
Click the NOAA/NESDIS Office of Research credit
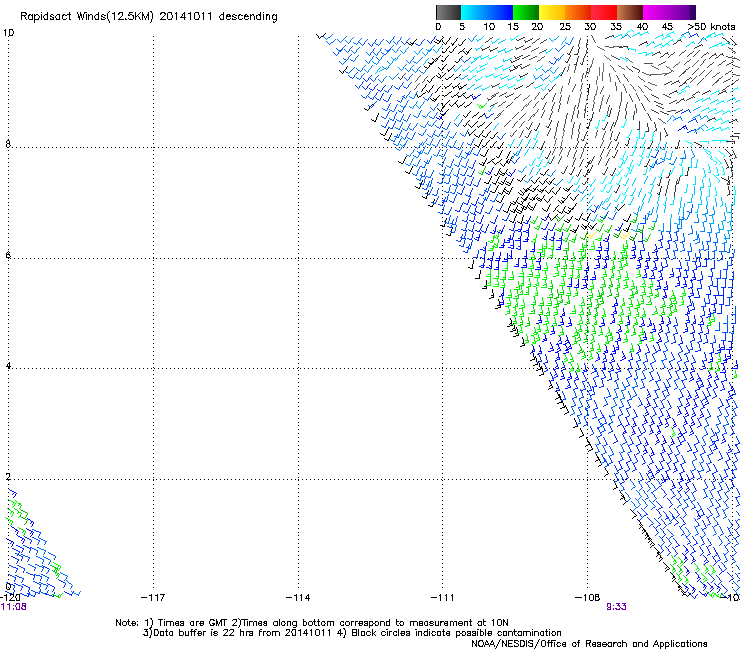tap(589, 644)
